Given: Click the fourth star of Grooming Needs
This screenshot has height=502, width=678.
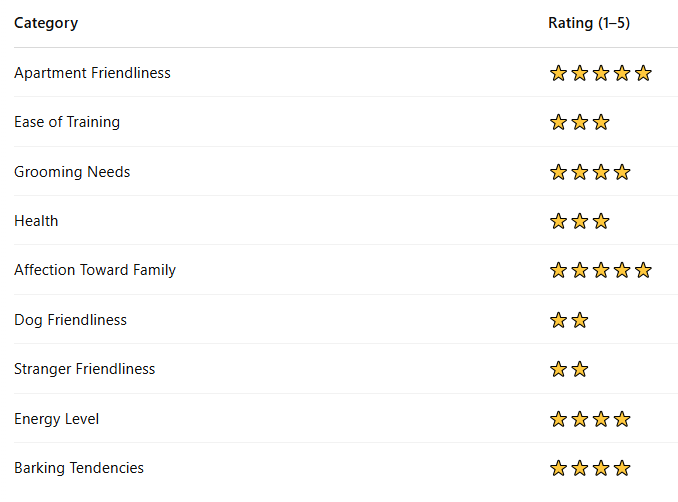Looking at the screenshot, I should click(622, 172).
